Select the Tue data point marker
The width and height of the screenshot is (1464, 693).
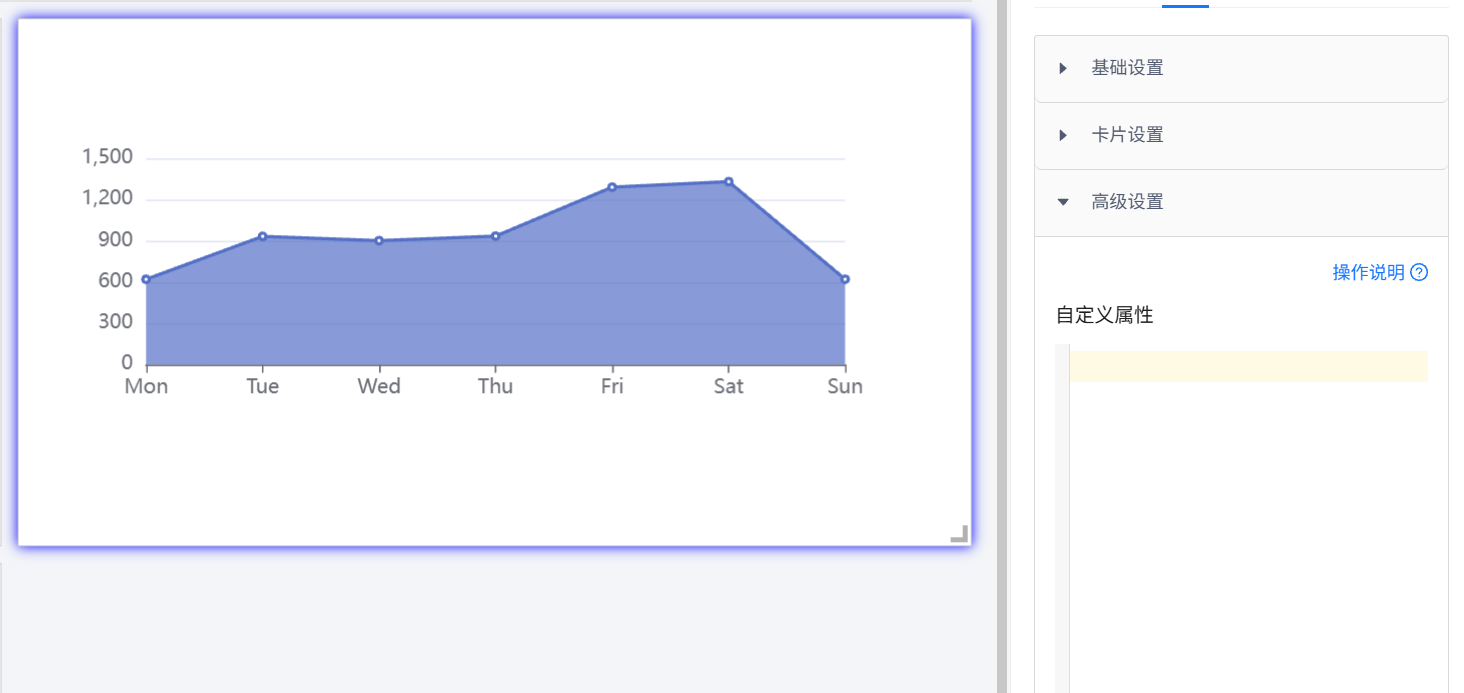tap(262, 236)
